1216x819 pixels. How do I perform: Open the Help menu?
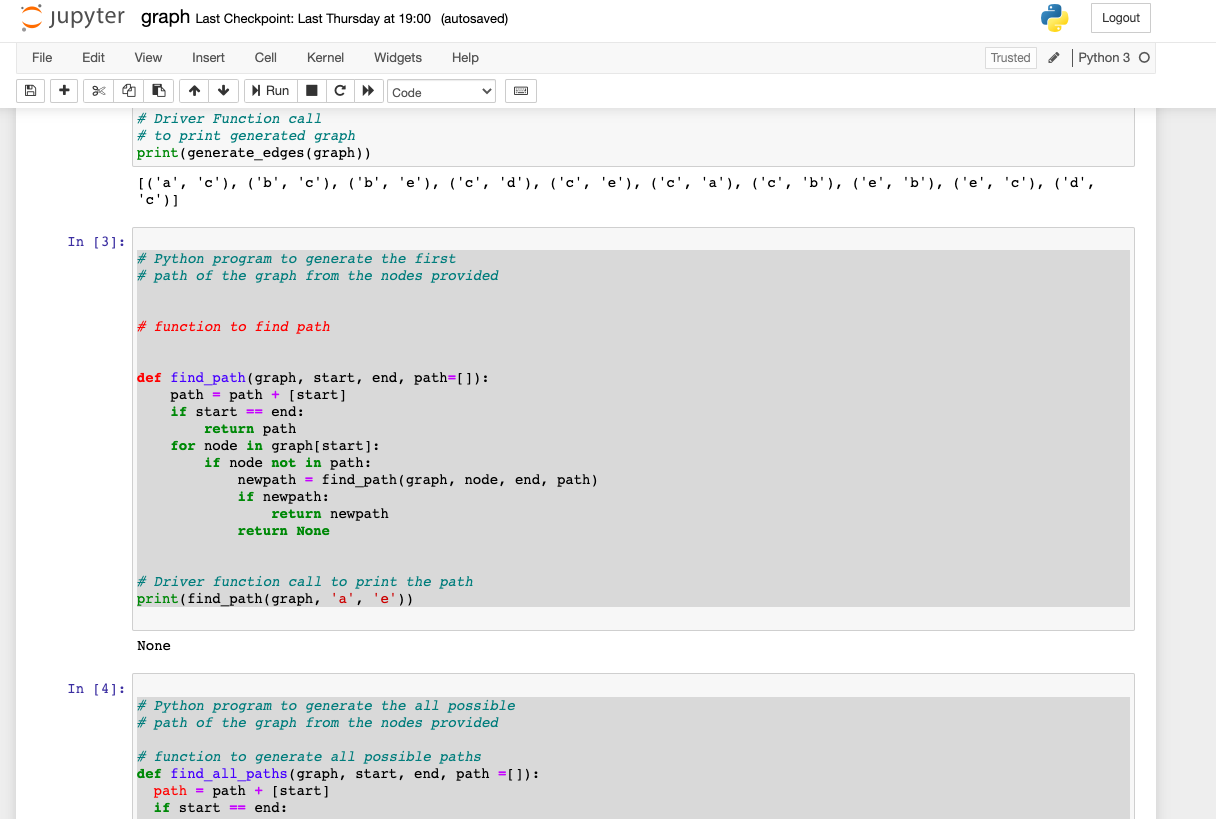coord(465,58)
